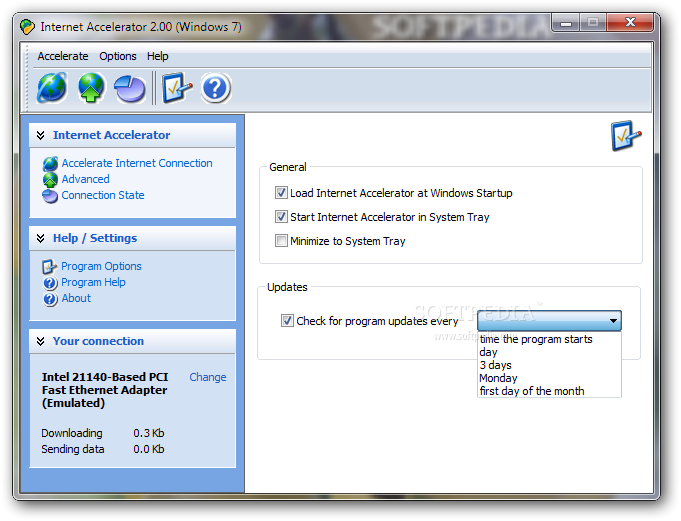Choose 'day' in update frequency list

[549, 352]
